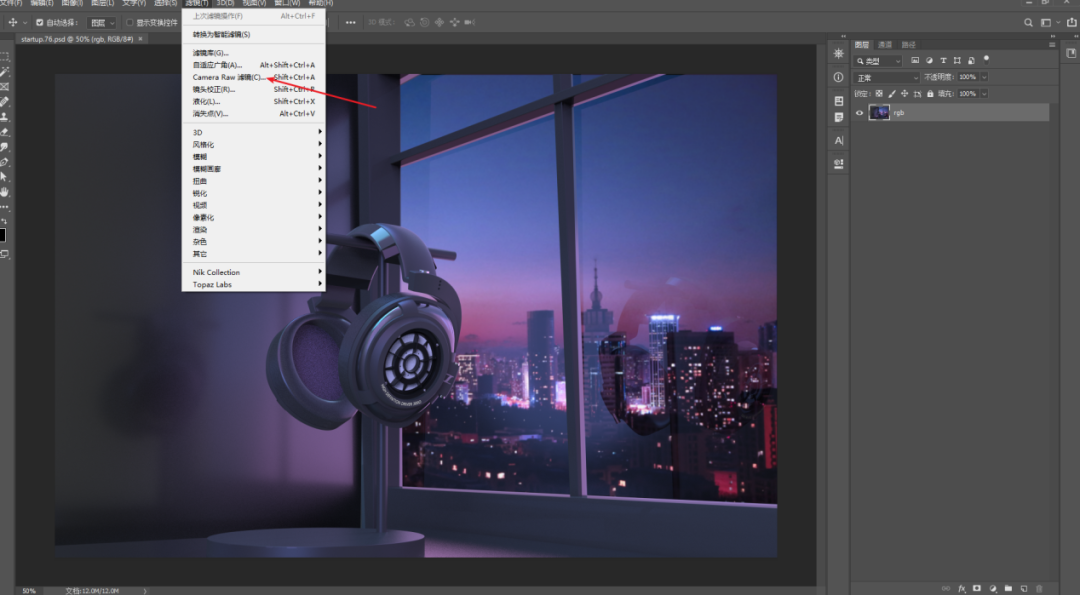Toggle visibility of the rgb layer

(859, 113)
